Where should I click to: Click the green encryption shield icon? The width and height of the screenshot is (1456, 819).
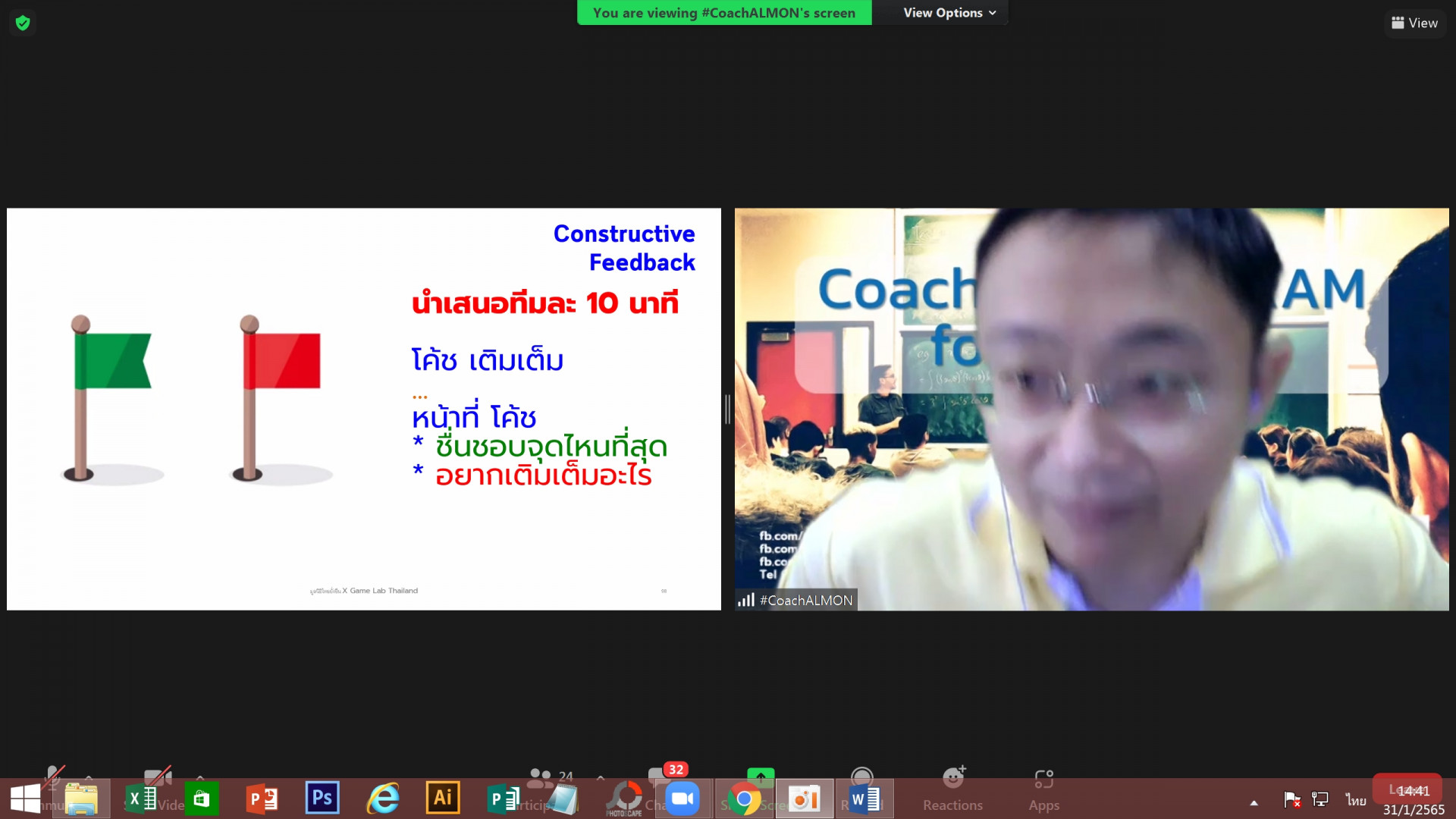click(x=23, y=23)
